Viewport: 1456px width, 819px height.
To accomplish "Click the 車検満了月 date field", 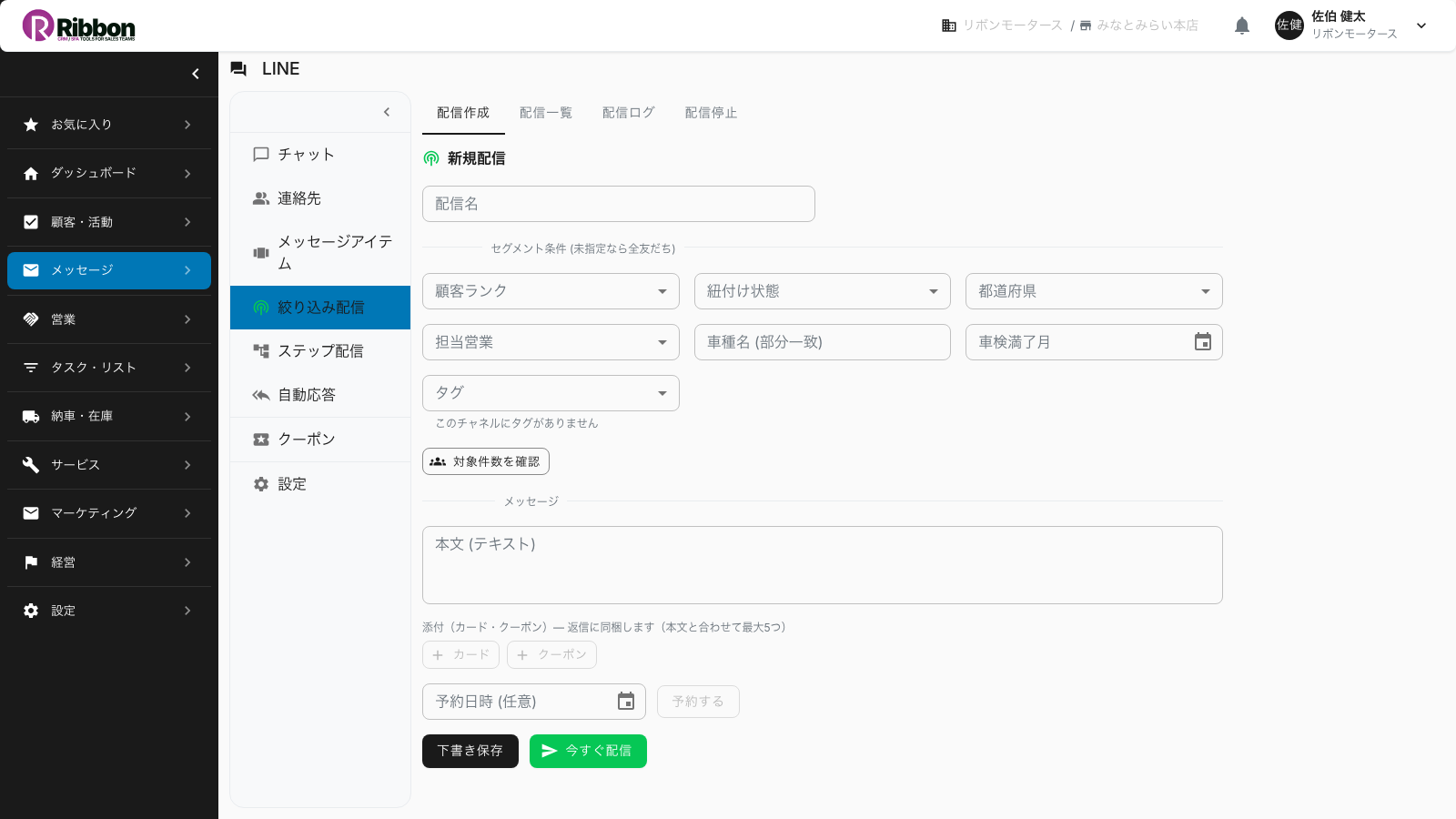I will pos(1094,342).
